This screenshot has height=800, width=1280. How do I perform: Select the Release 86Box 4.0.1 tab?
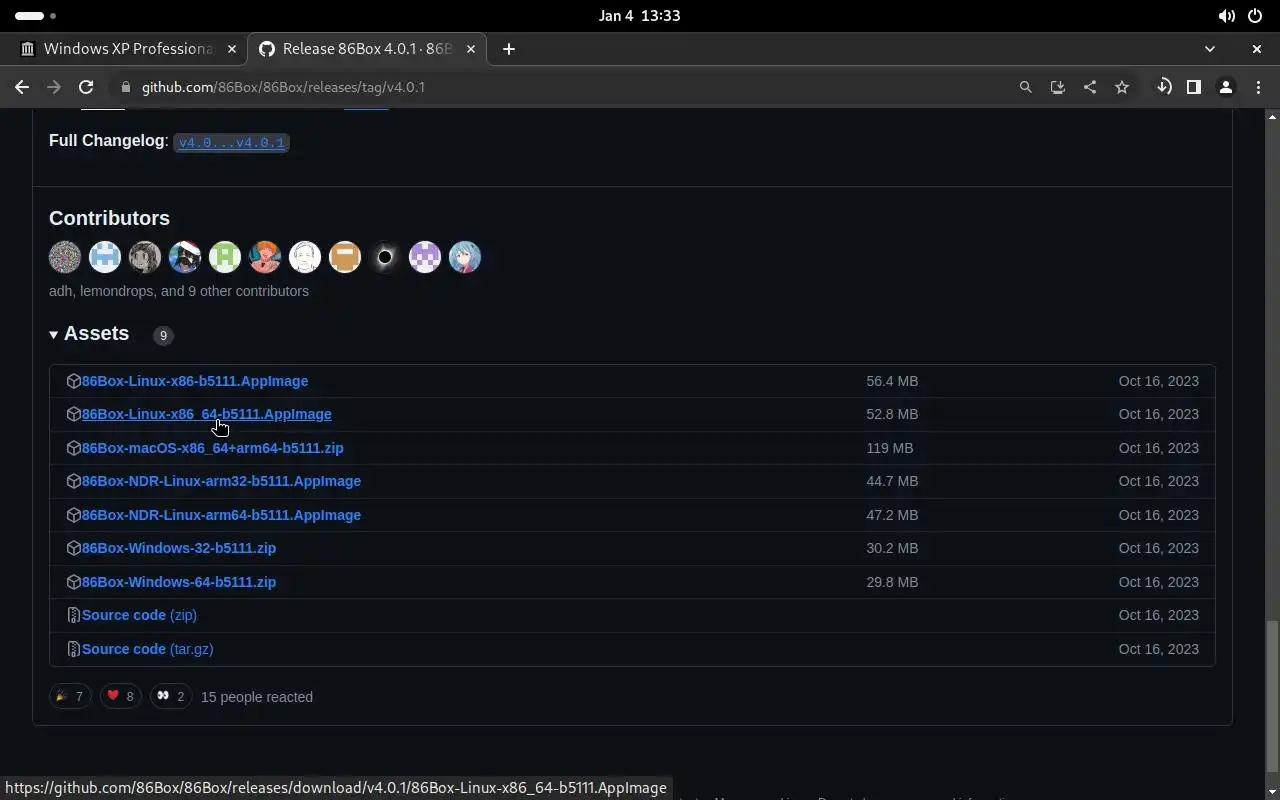coord(366,48)
